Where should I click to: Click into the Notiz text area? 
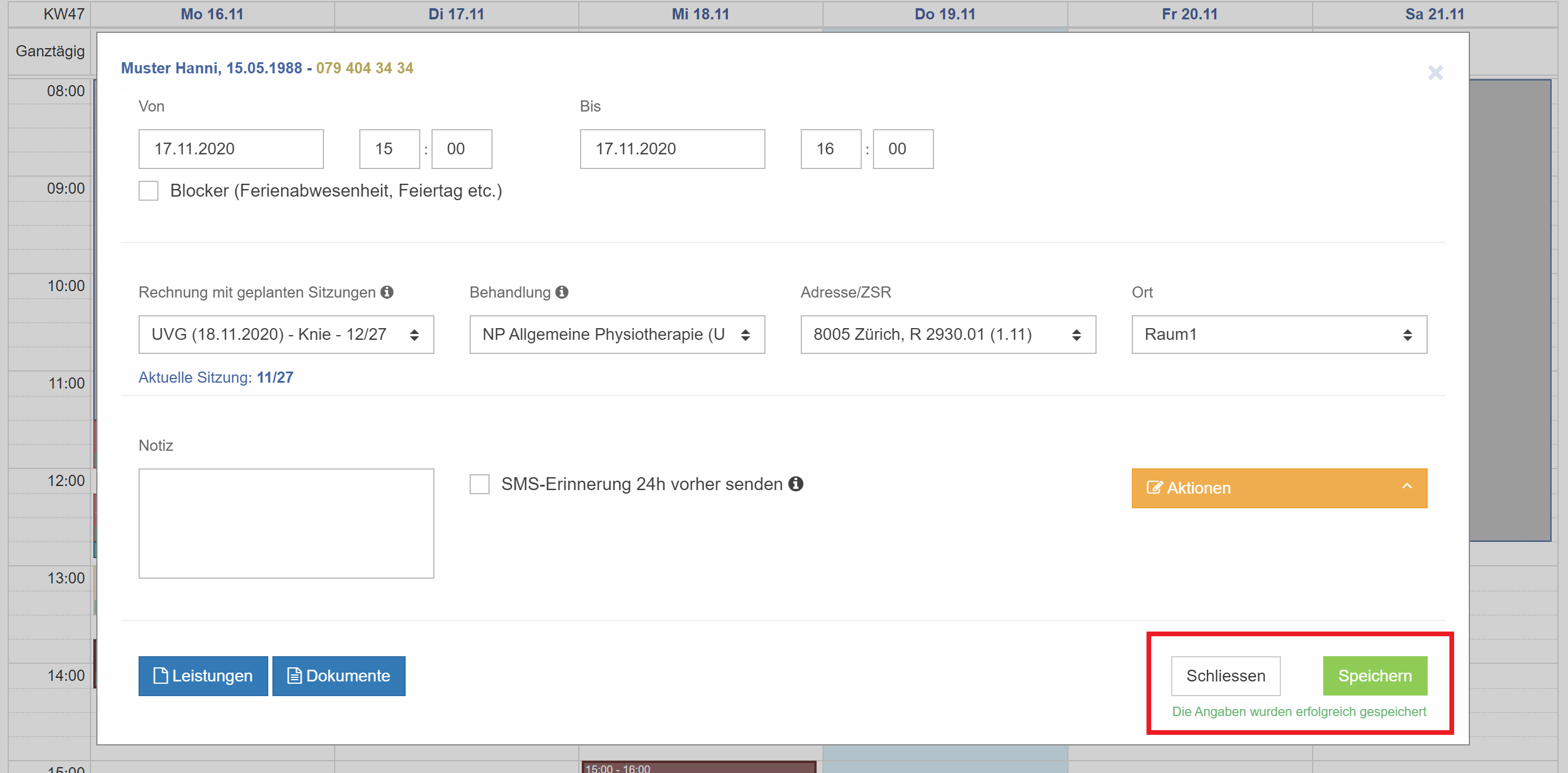pos(286,524)
